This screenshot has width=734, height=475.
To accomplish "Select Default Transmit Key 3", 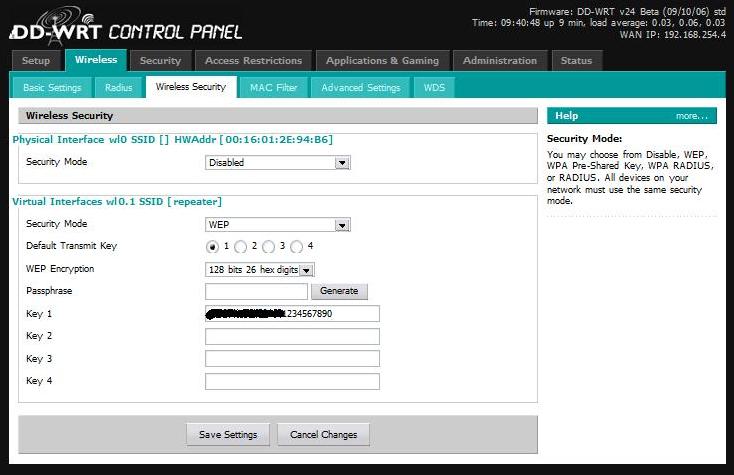I will [x=269, y=246].
